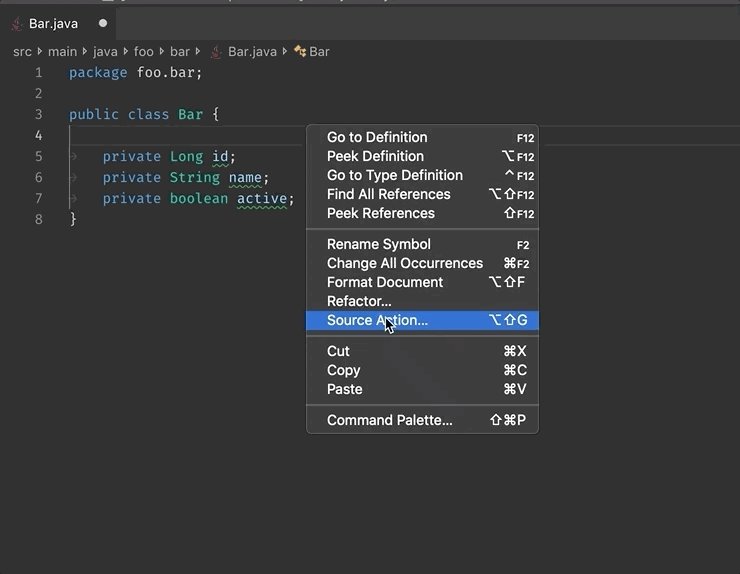740x574 pixels.
Task: Click the unsaved dot on Bar.java tab
Action: click(103, 23)
